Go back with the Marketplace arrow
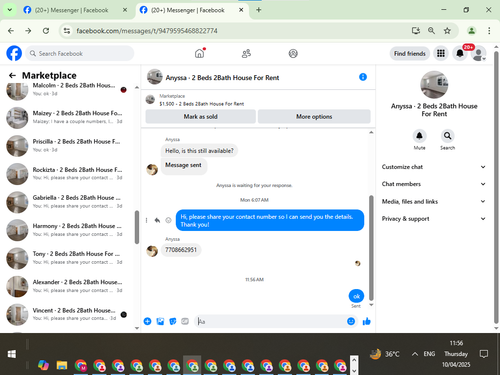This screenshot has height=375, width=500. tap(12, 75)
